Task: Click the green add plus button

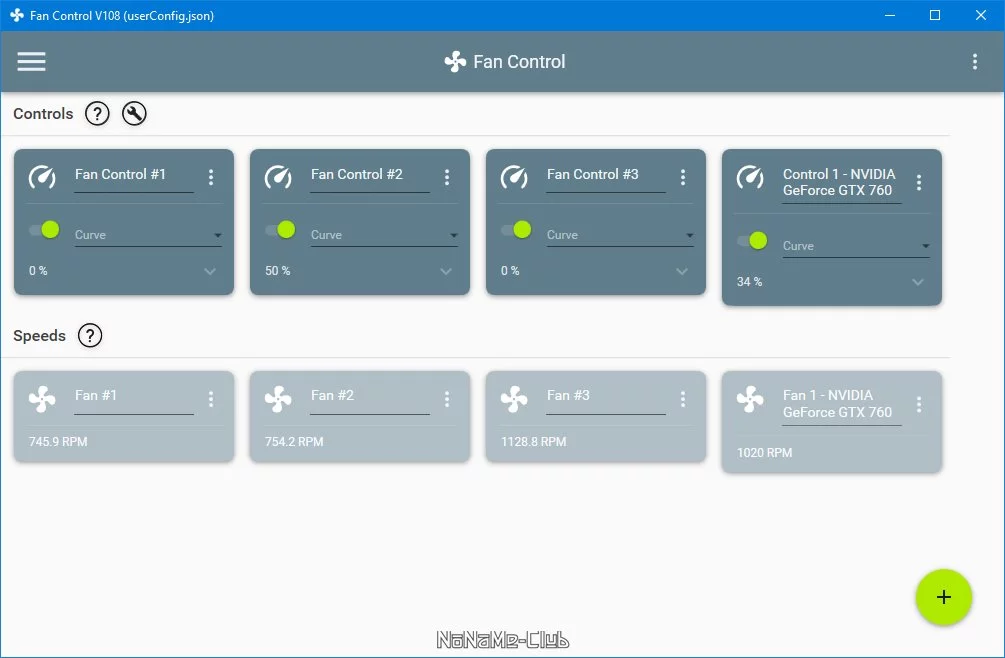Action: [x=943, y=597]
